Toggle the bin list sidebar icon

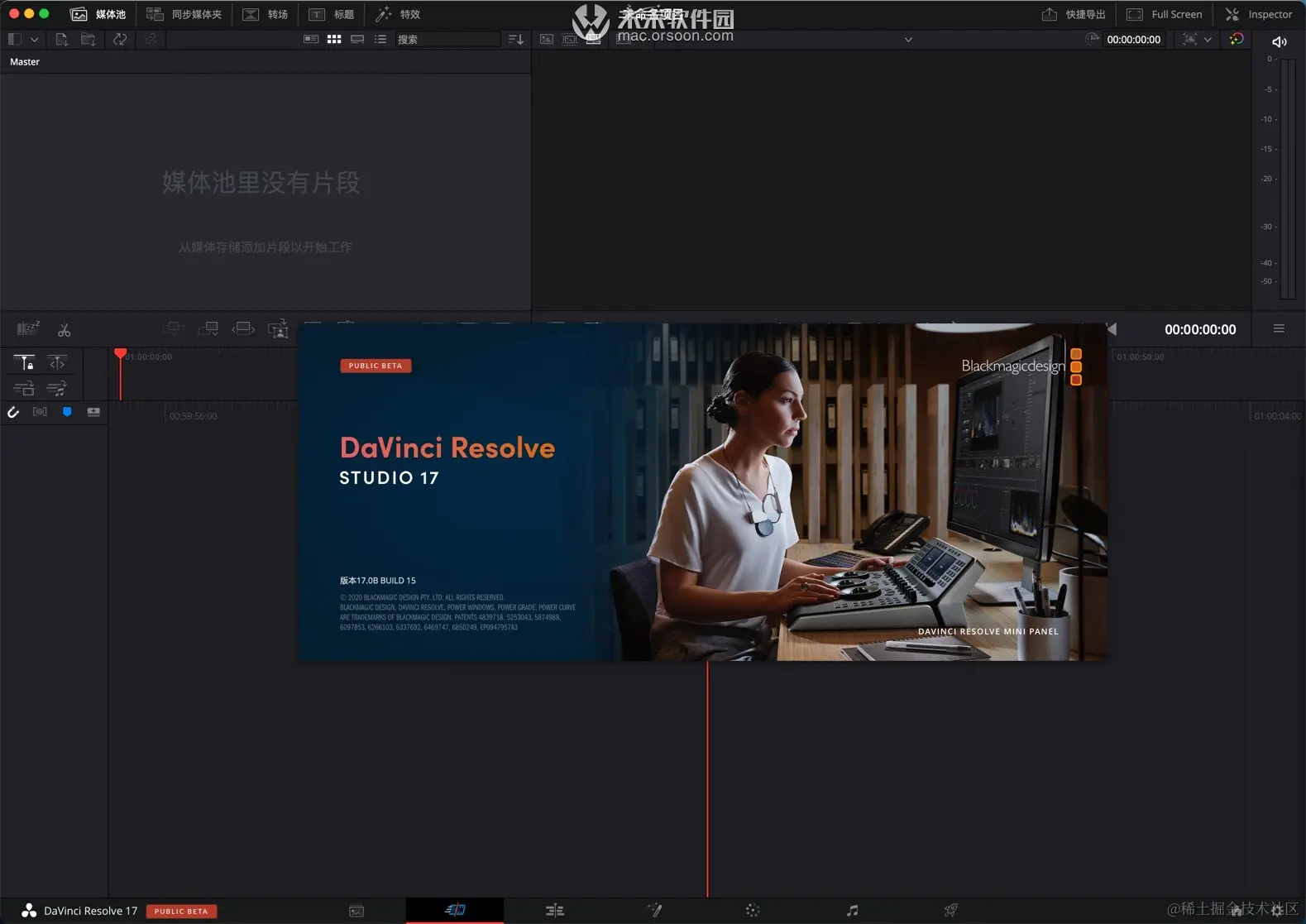tap(14, 39)
